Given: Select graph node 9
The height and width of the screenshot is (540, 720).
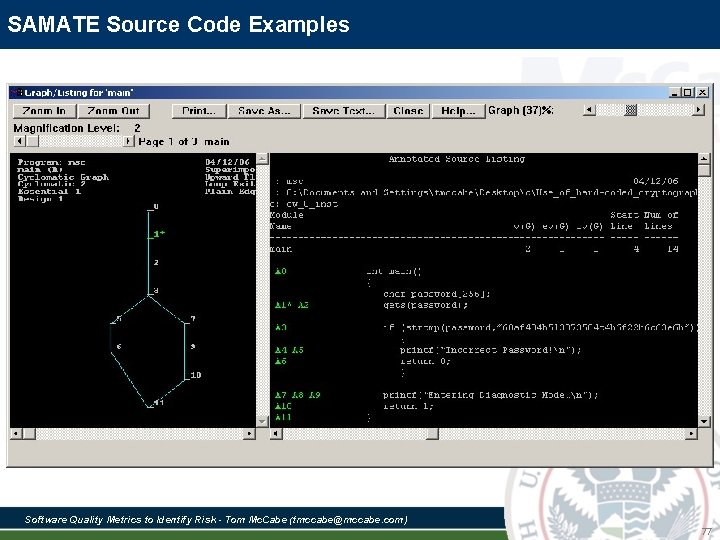Looking at the screenshot, I should 193,346.
